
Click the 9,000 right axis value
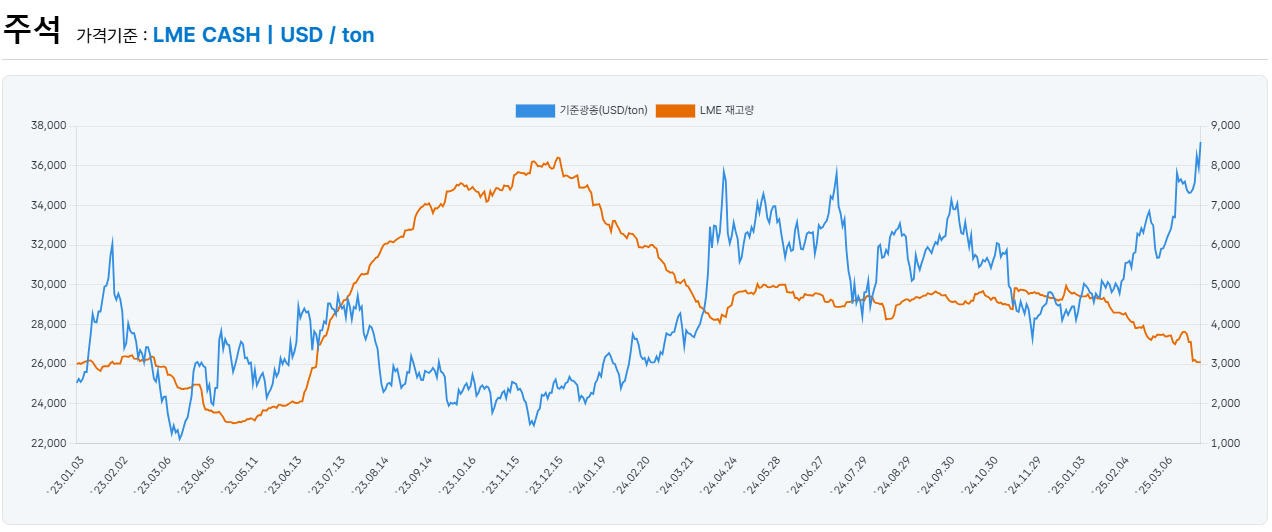click(x=1225, y=126)
